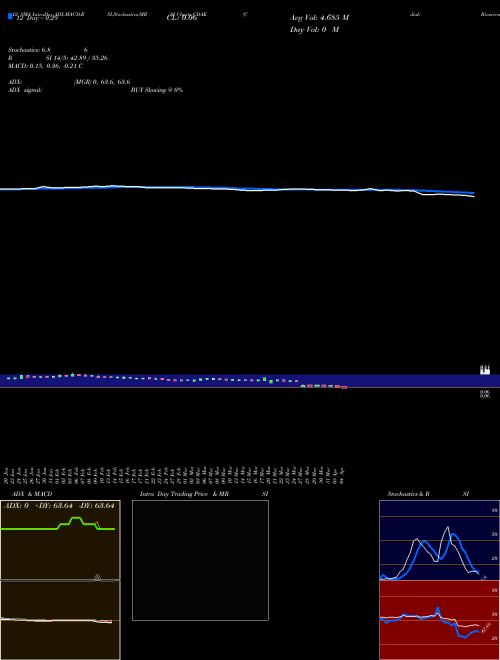Click the '12 Day = 0.29' SMA label
This screenshot has width=500, height=660.
click(37, 19)
